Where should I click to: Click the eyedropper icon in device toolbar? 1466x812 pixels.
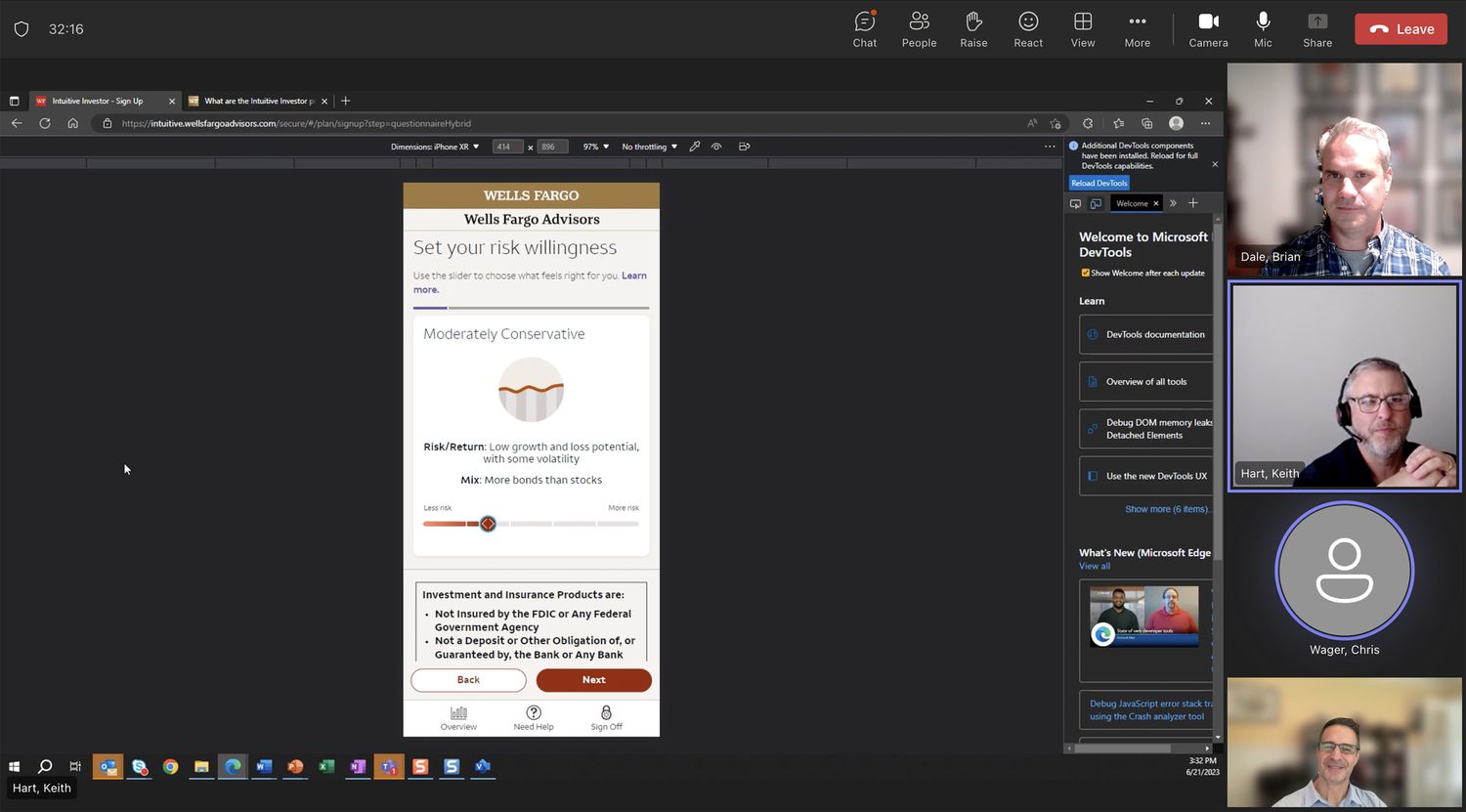click(694, 147)
